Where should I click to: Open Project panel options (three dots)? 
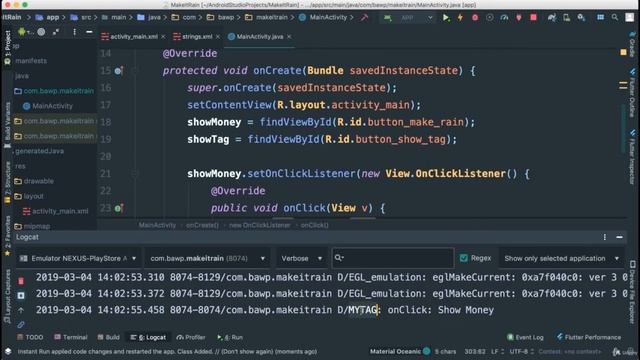[74, 32]
